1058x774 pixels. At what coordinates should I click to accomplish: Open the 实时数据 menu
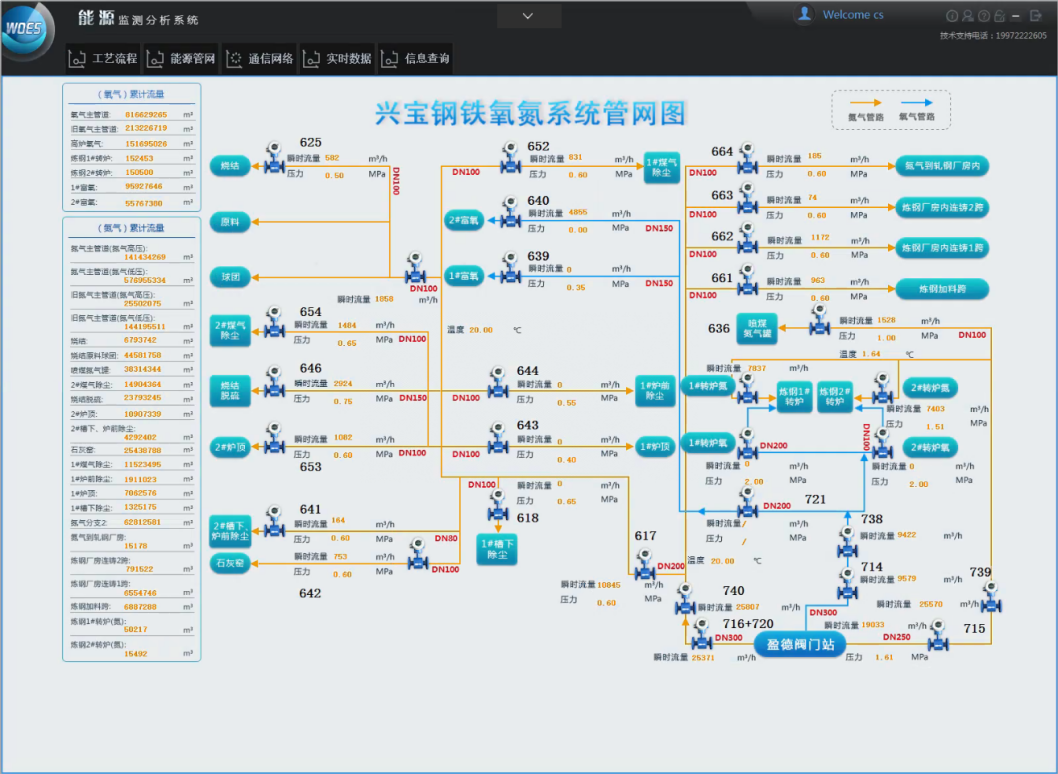click(338, 59)
